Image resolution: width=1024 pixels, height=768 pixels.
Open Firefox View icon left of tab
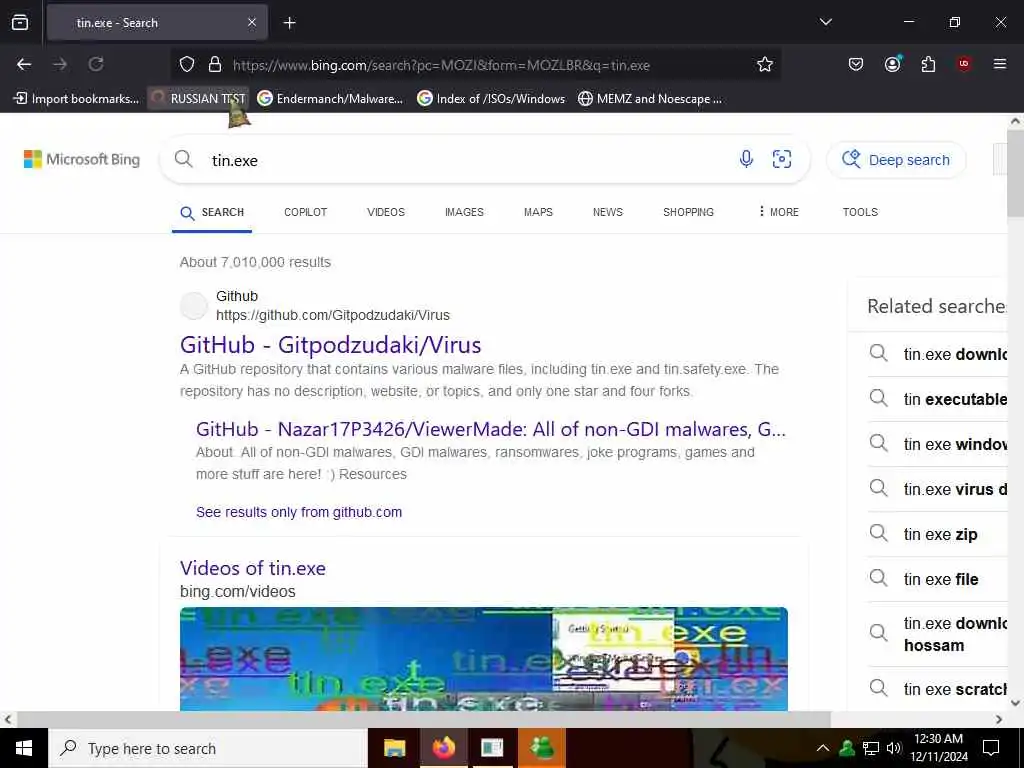20,23
